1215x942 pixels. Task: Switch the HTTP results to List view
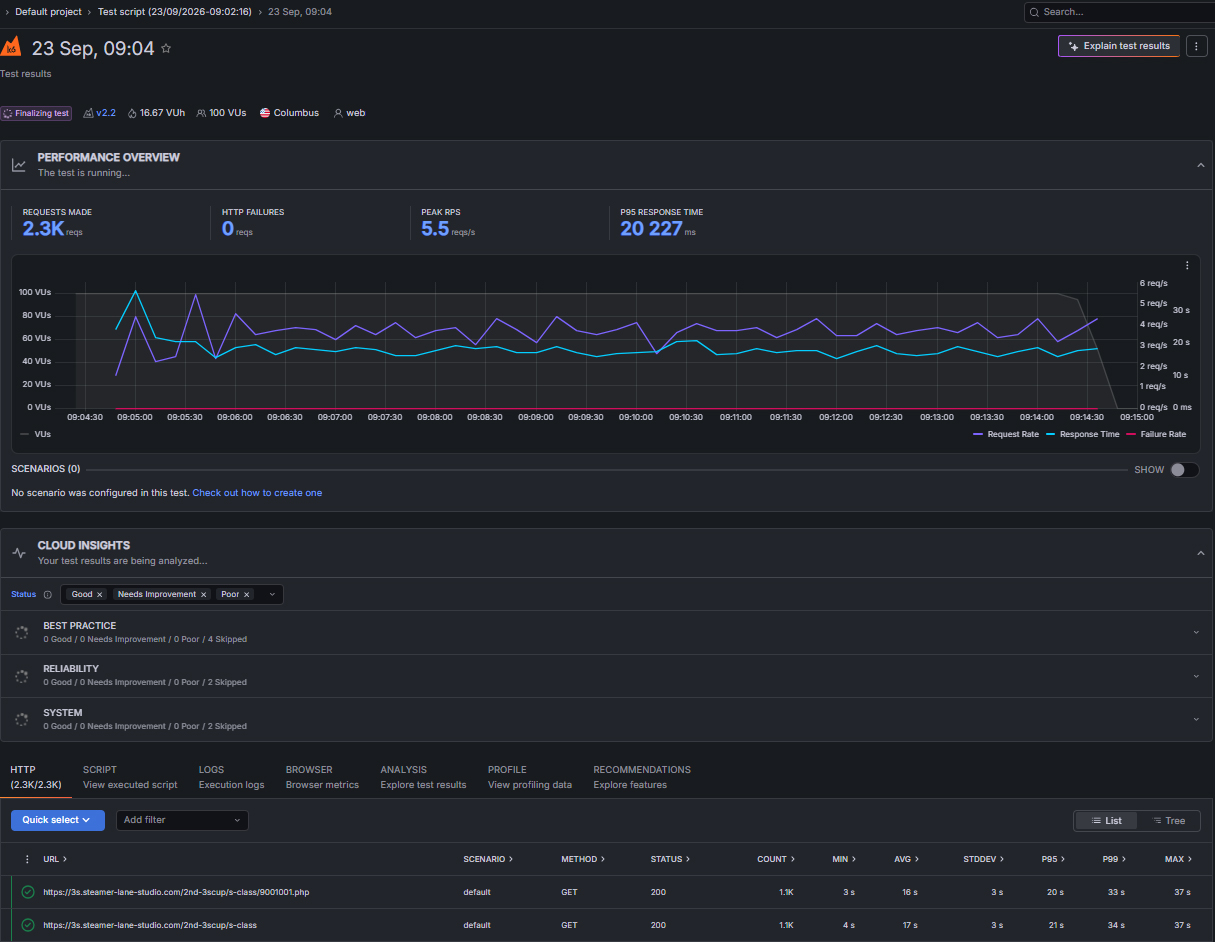click(1106, 821)
